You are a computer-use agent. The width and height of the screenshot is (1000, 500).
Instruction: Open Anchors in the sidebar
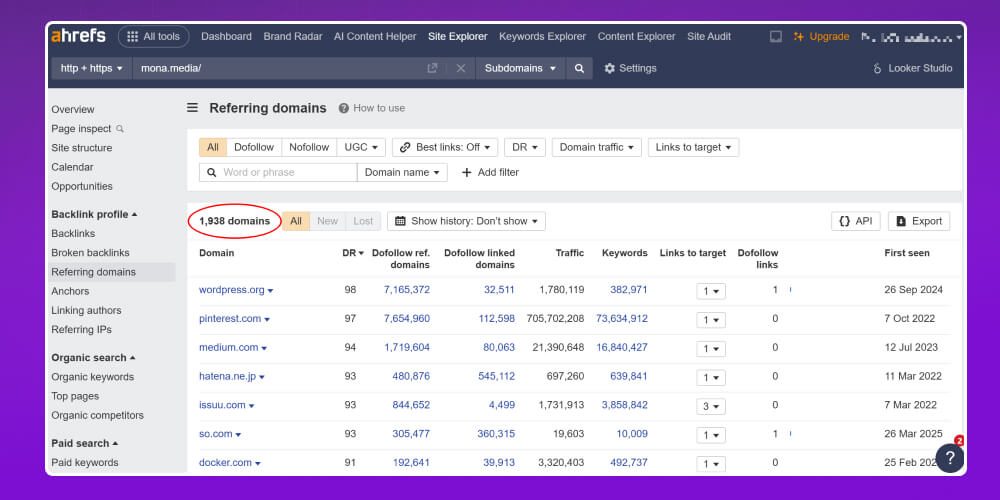(70, 291)
